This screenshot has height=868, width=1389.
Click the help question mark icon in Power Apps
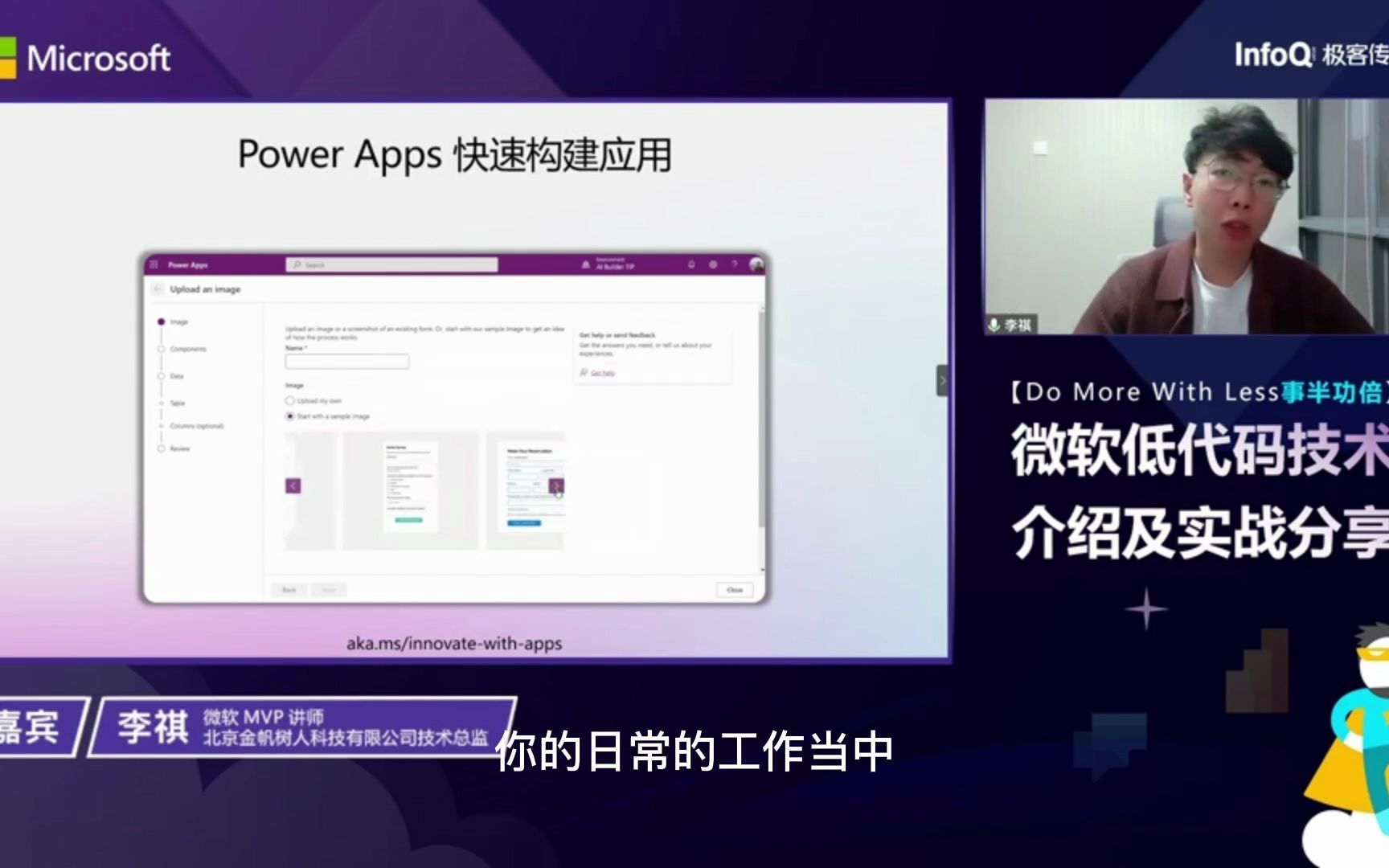click(734, 264)
